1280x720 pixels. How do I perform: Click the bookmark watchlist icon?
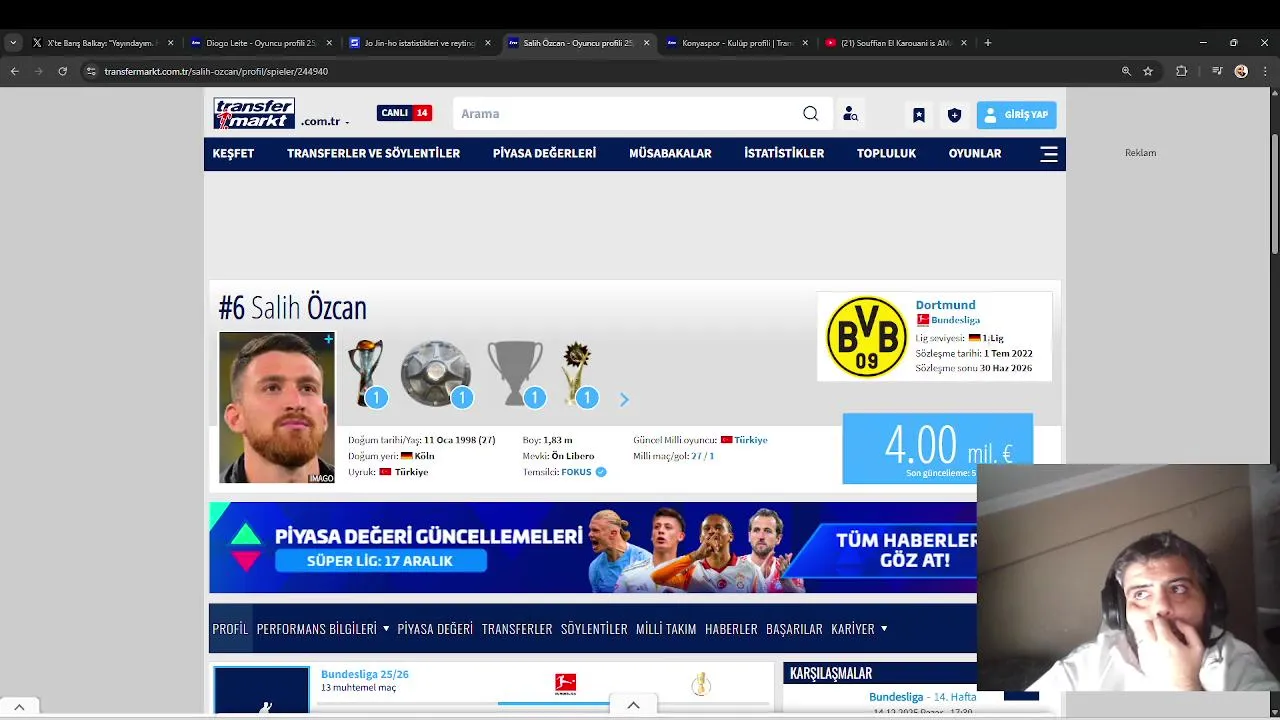918,115
